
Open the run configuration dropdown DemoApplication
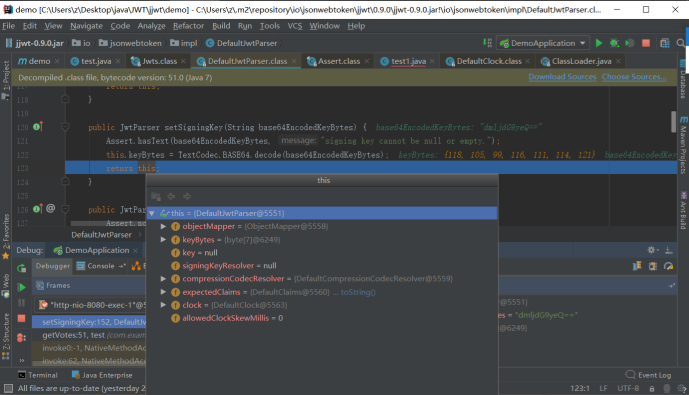coord(543,43)
